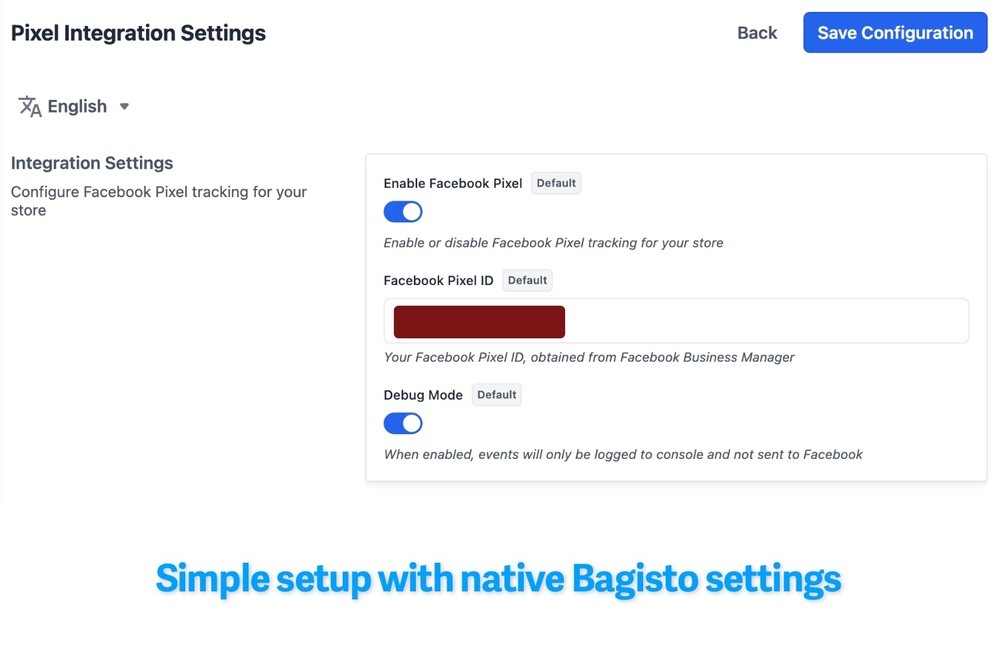Save the configuration
This screenshot has height=666, width=1005.
pyautogui.click(x=895, y=33)
